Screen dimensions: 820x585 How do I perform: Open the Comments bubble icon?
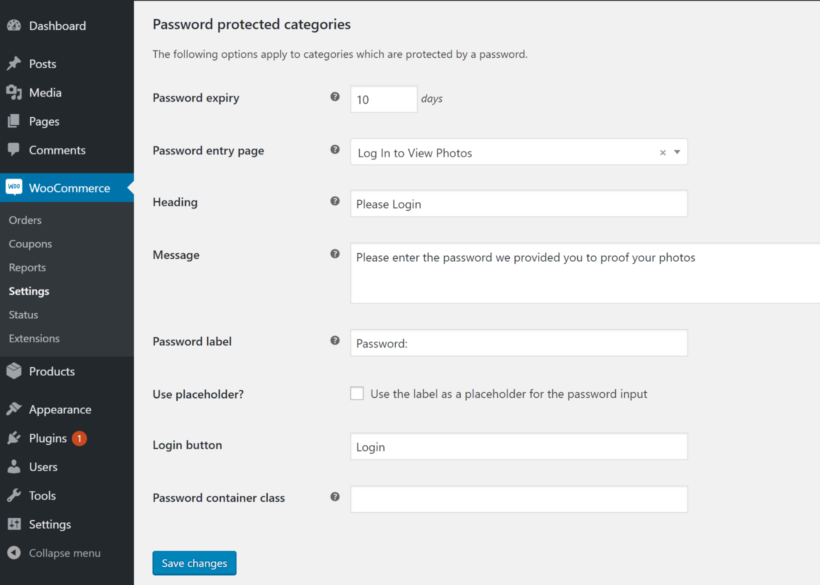tap(14, 150)
